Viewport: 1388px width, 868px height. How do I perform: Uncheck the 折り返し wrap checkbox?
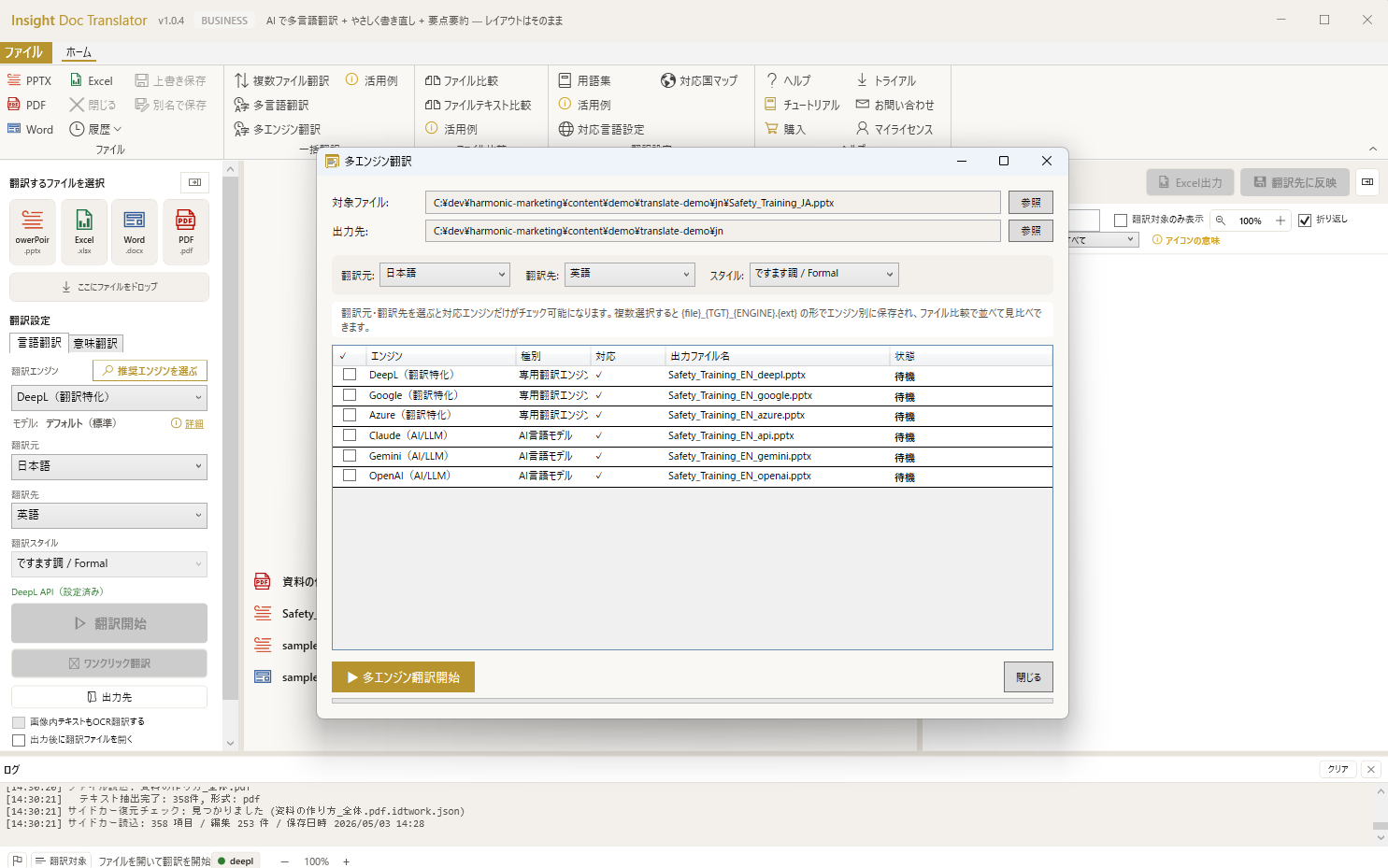point(1305,221)
